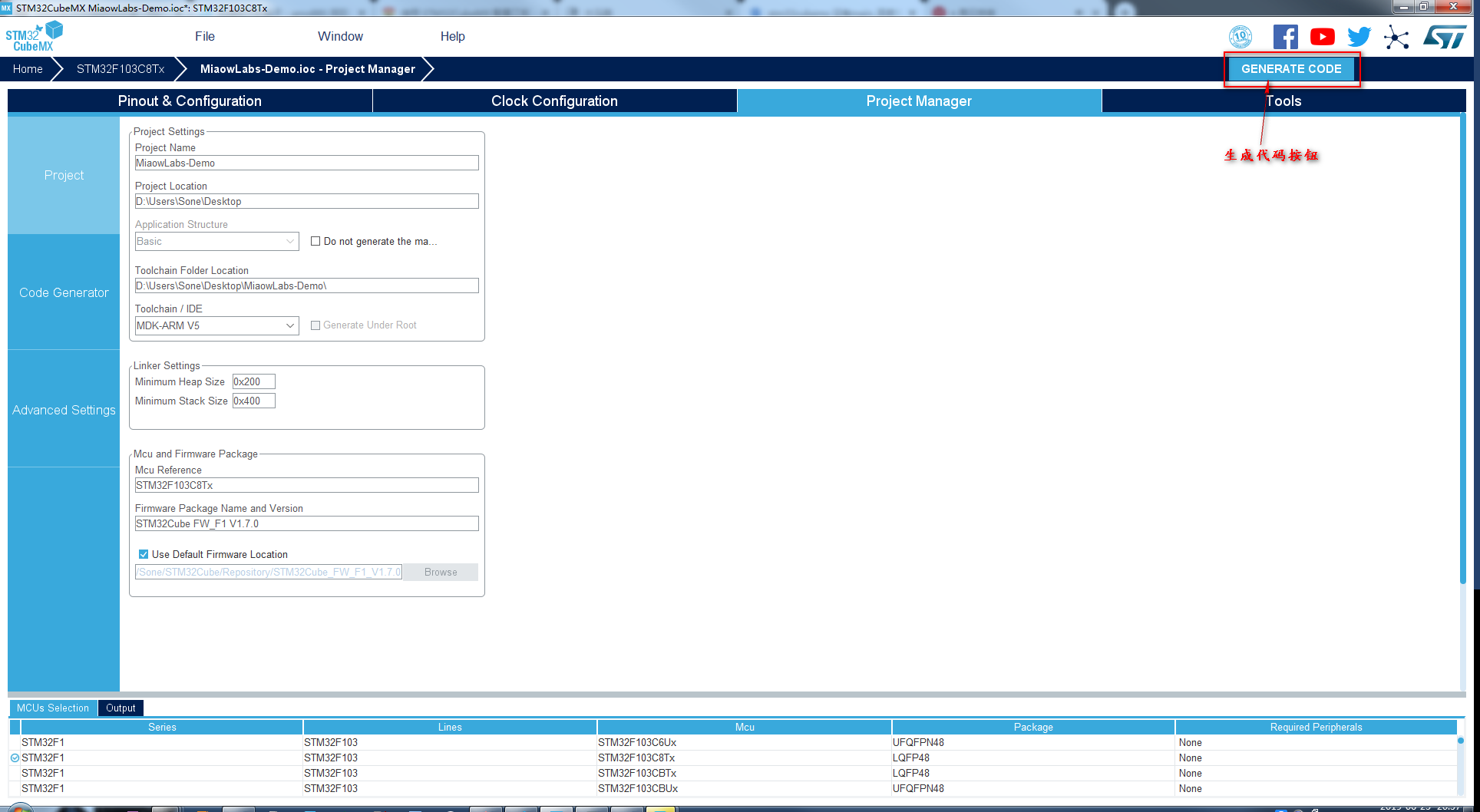This screenshot has height=812, width=1480.
Task: Edit the Minimum Heap Size field
Action: (x=254, y=381)
